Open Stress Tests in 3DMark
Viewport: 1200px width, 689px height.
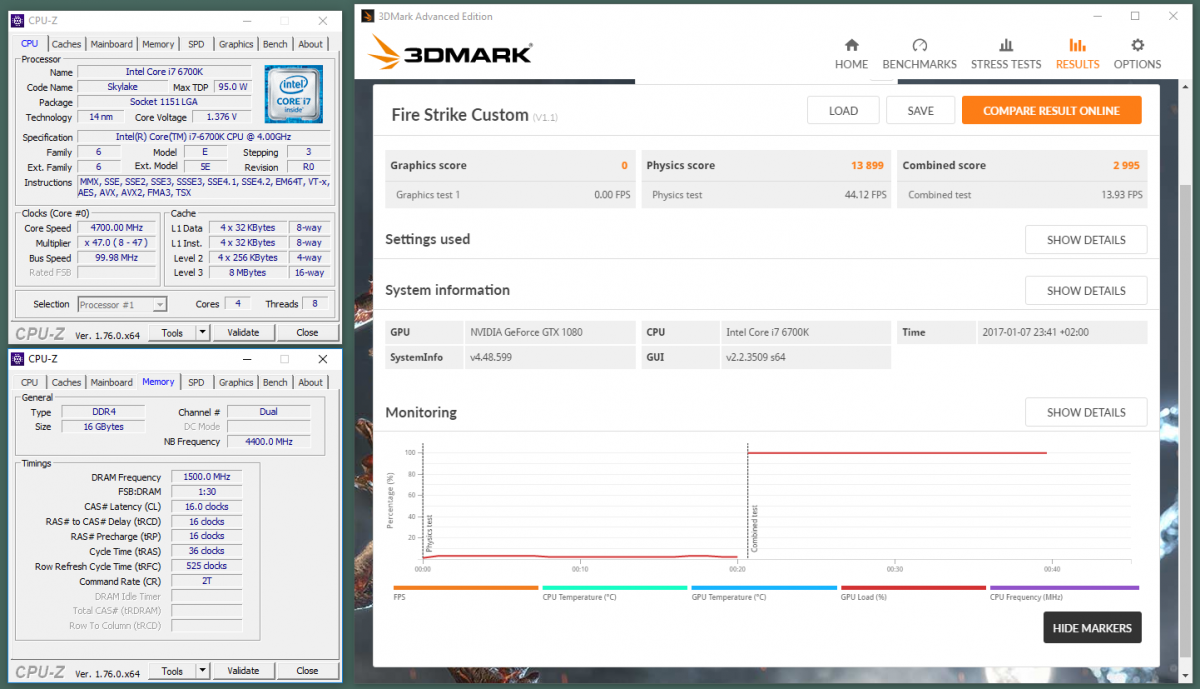pos(1006,54)
